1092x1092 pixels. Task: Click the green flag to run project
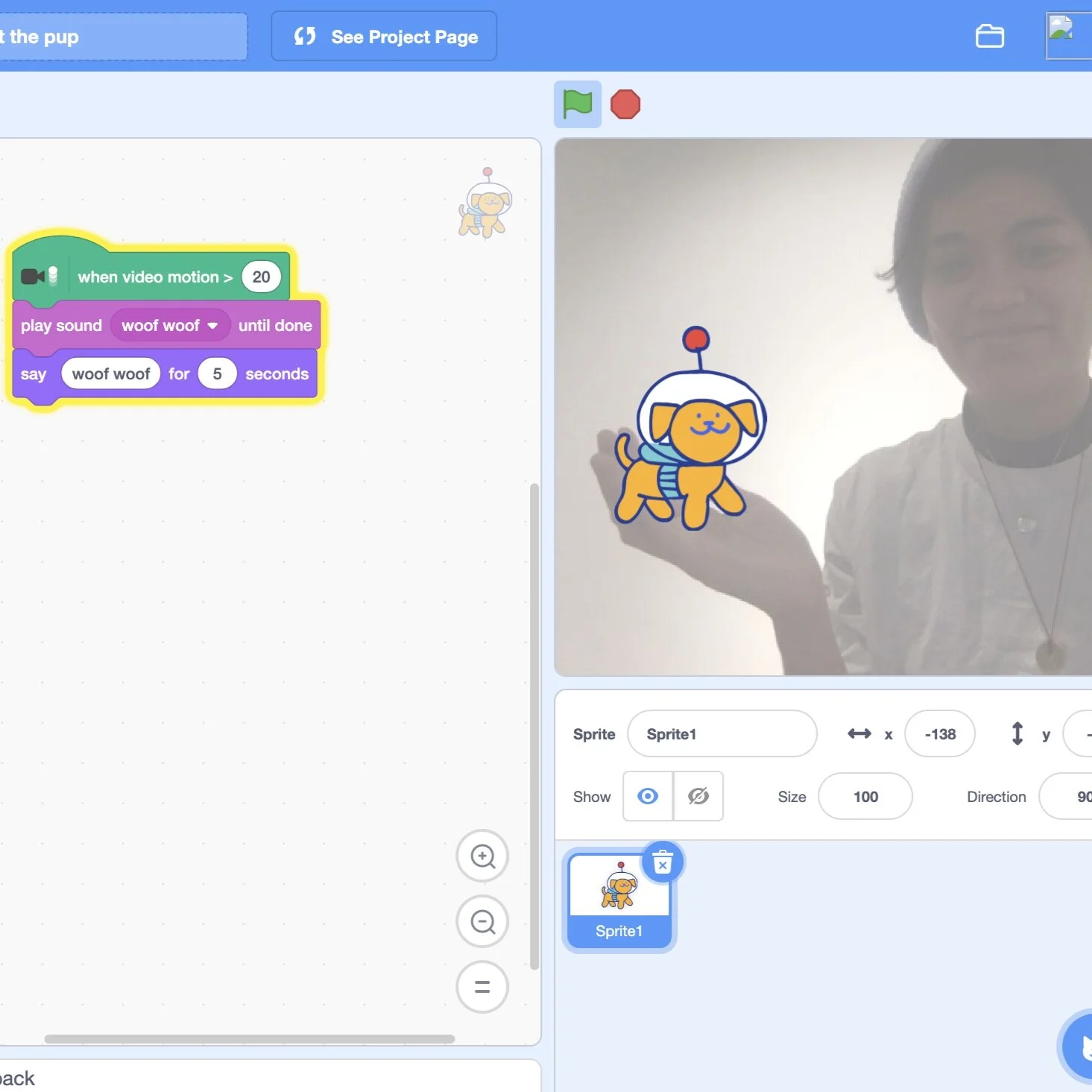coord(576,104)
